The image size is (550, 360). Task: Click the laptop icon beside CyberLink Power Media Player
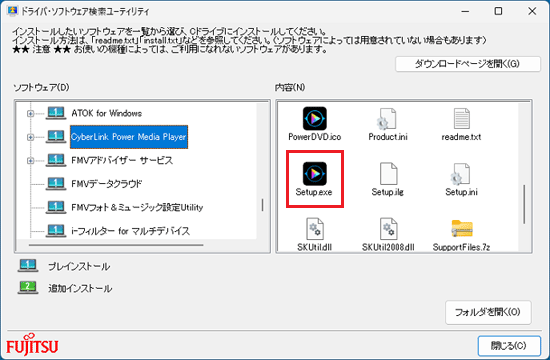(56, 136)
